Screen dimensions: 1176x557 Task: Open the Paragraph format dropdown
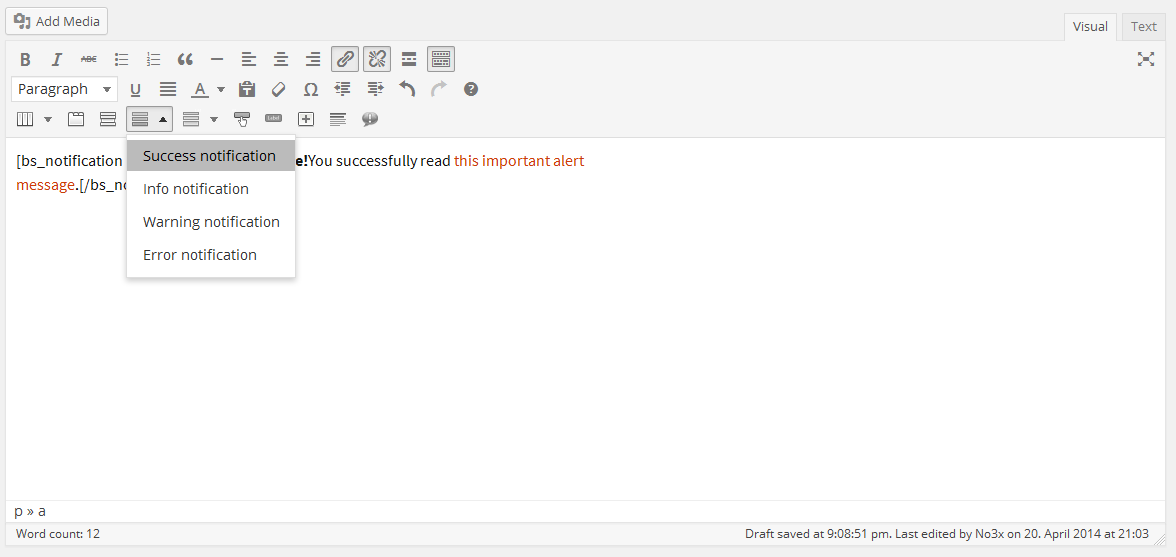pyautogui.click(x=64, y=89)
